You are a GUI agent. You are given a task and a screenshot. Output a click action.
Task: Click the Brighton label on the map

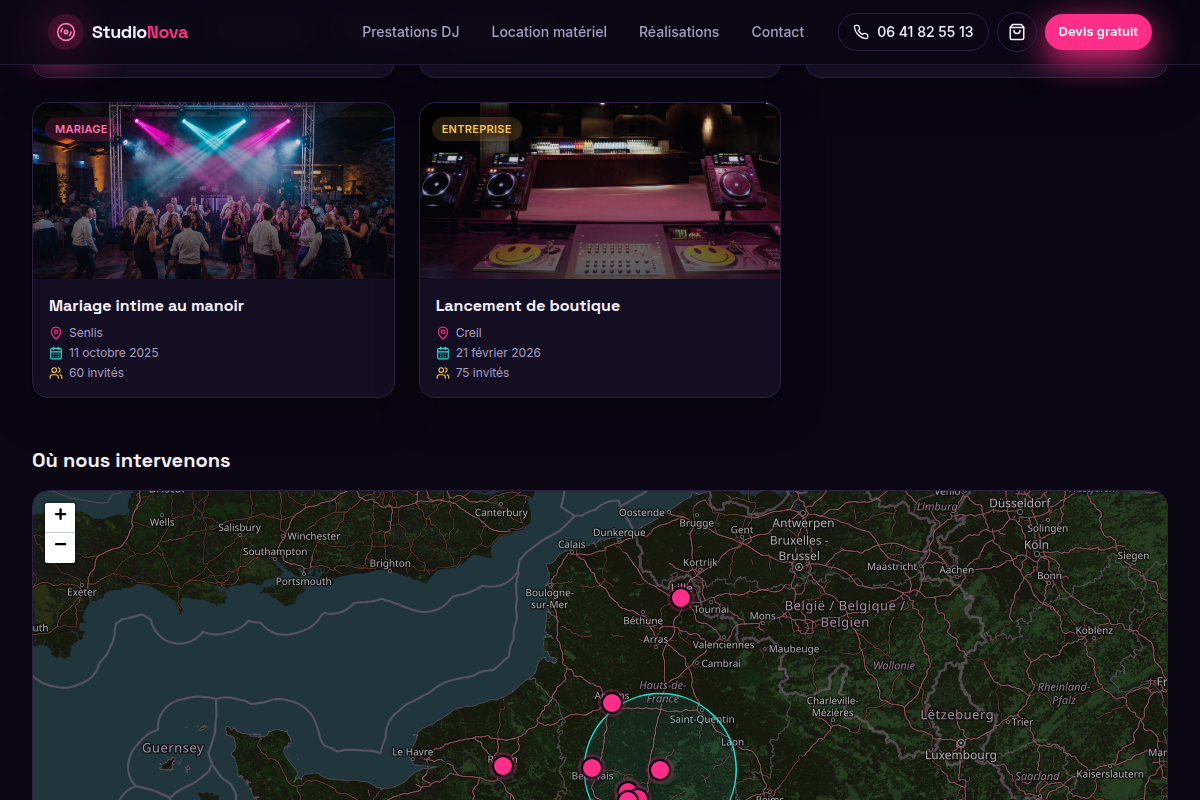(x=390, y=563)
